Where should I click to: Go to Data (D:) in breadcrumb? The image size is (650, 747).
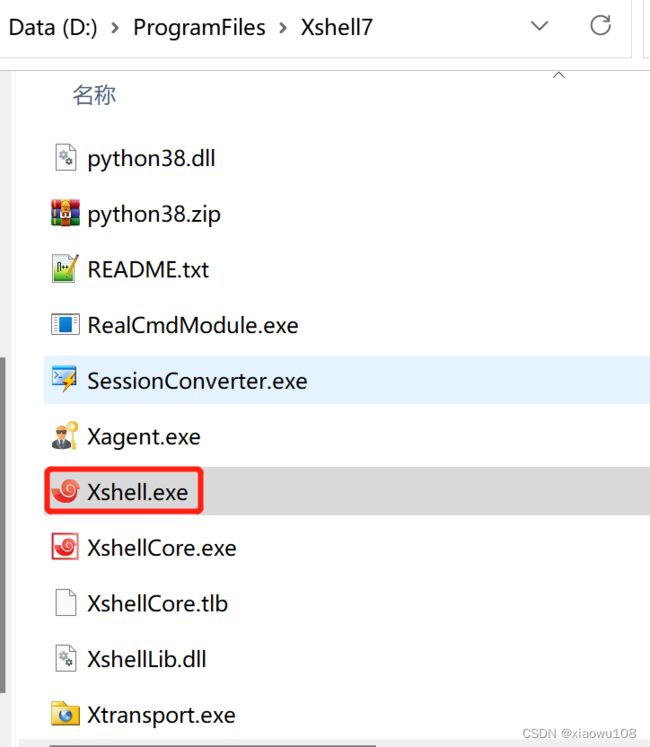tap(53, 28)
